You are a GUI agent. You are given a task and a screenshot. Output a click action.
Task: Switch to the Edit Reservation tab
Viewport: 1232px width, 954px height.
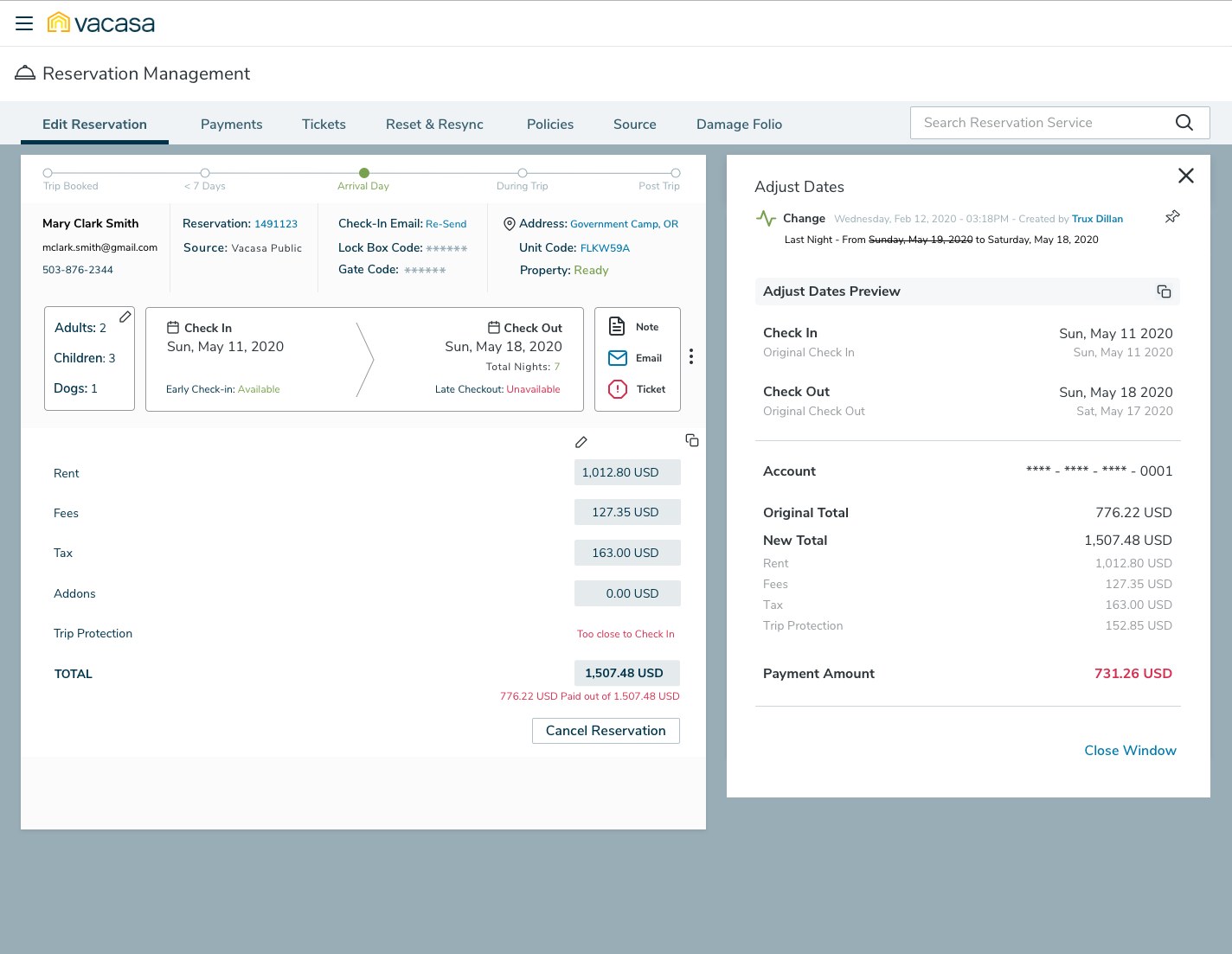[94, 124]
